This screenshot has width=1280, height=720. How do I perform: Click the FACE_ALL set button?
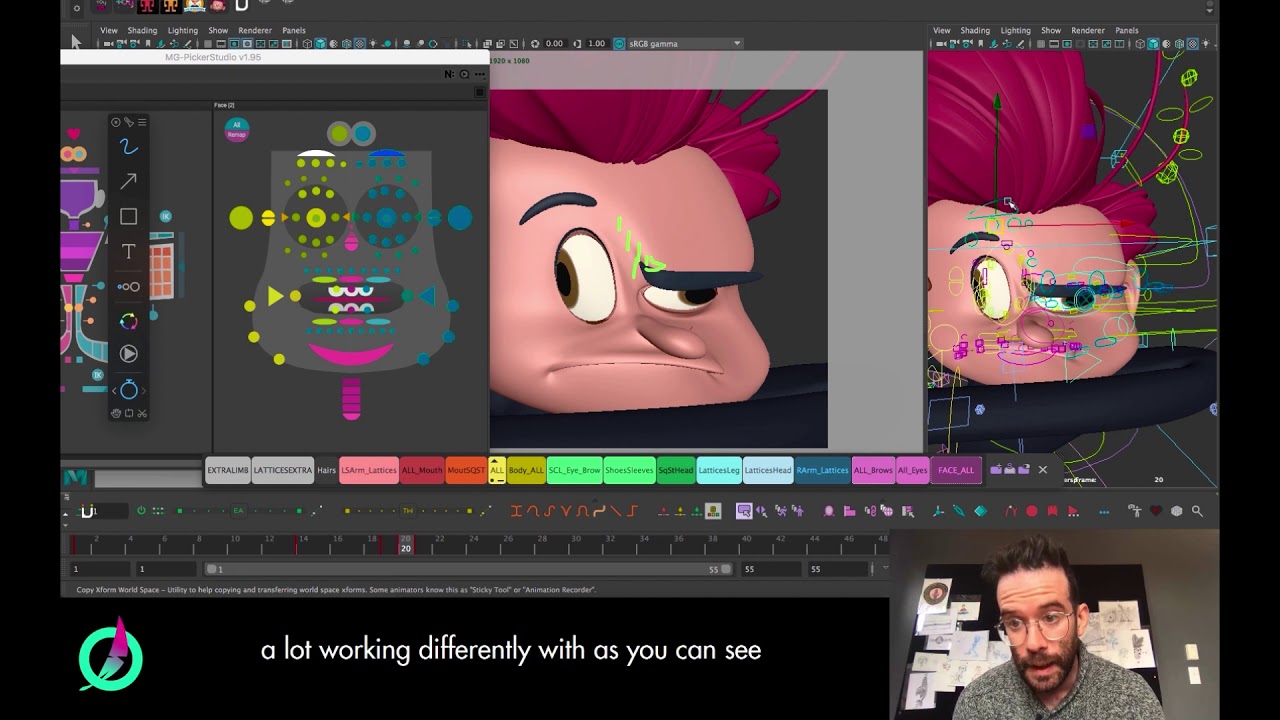[956, 470]
